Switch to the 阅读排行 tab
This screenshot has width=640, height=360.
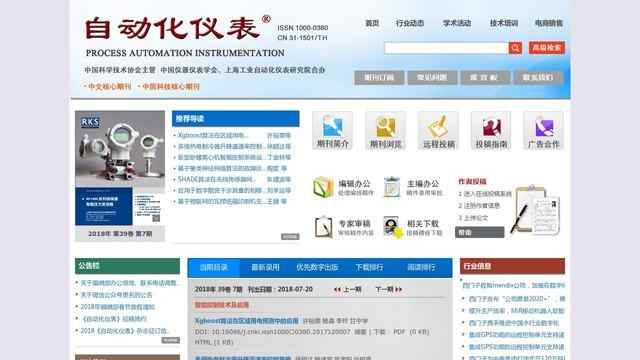pos(421,267)
